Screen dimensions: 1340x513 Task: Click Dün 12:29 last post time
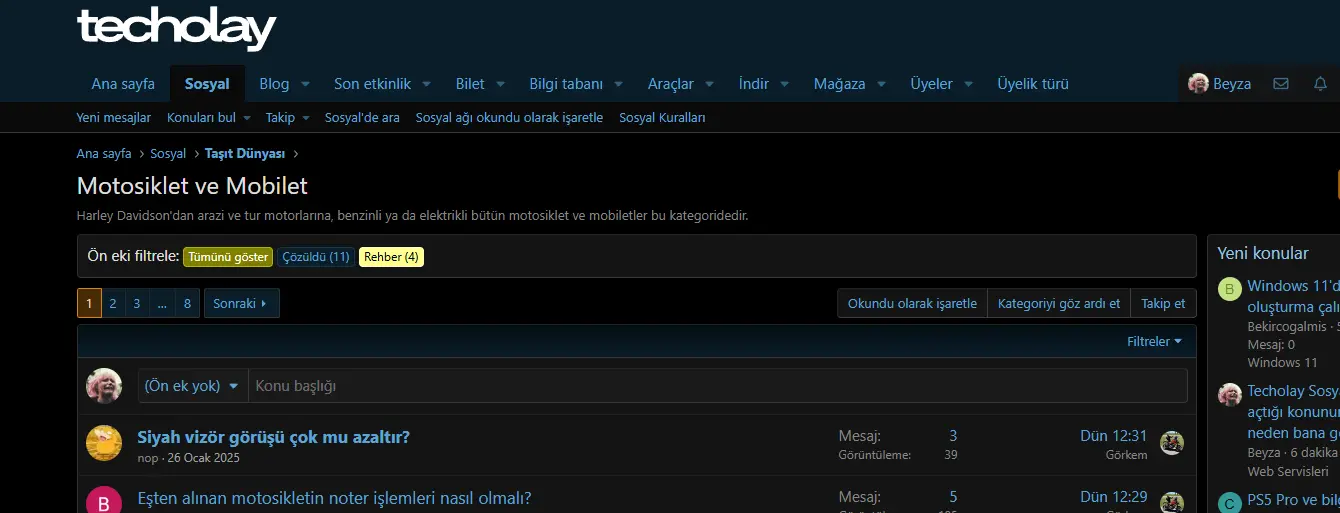coord(1113,497)
